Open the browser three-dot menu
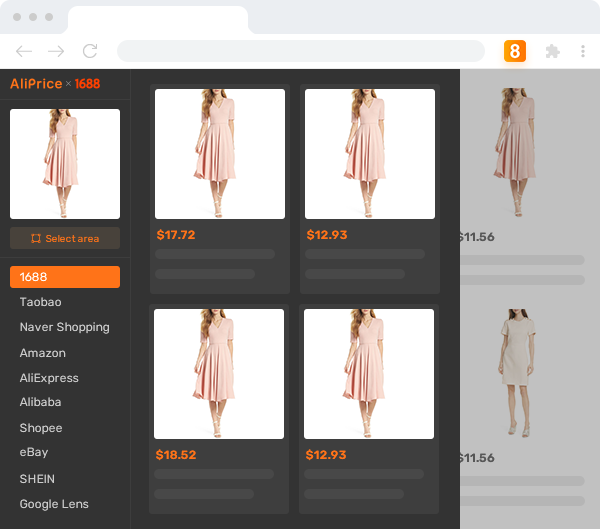 click(583, 51)
